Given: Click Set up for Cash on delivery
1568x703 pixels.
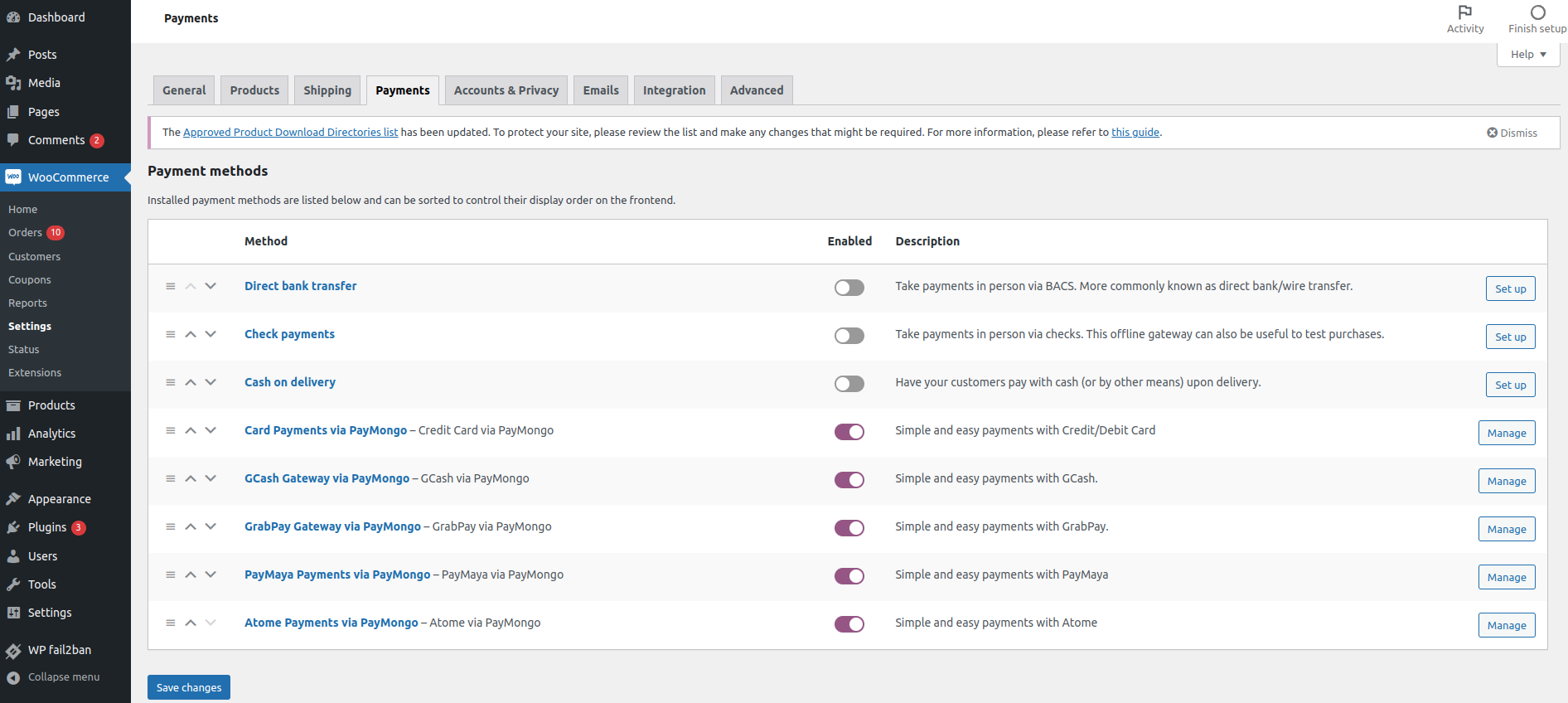Looking at the screenshot, I should click(1510, 385).
